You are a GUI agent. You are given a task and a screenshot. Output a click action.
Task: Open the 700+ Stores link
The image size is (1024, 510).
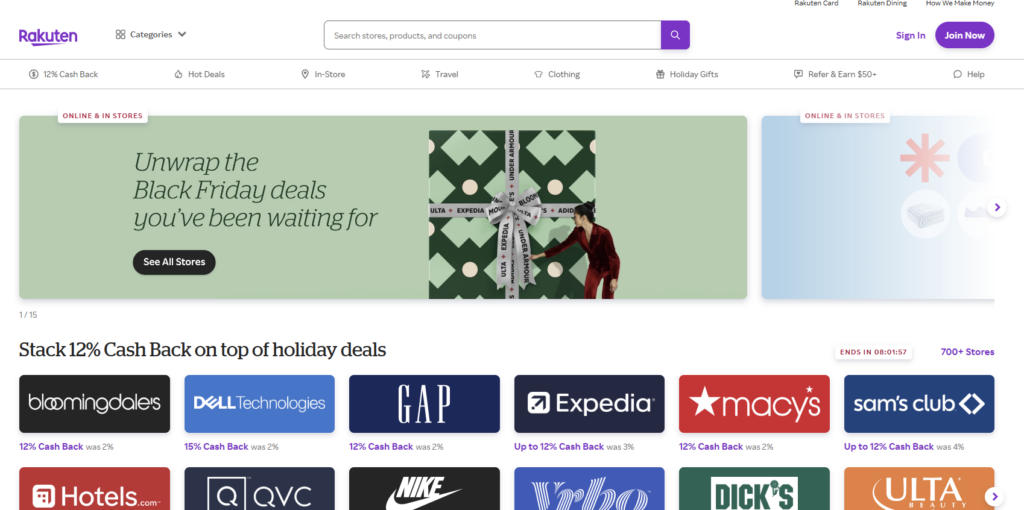[967, 352]
